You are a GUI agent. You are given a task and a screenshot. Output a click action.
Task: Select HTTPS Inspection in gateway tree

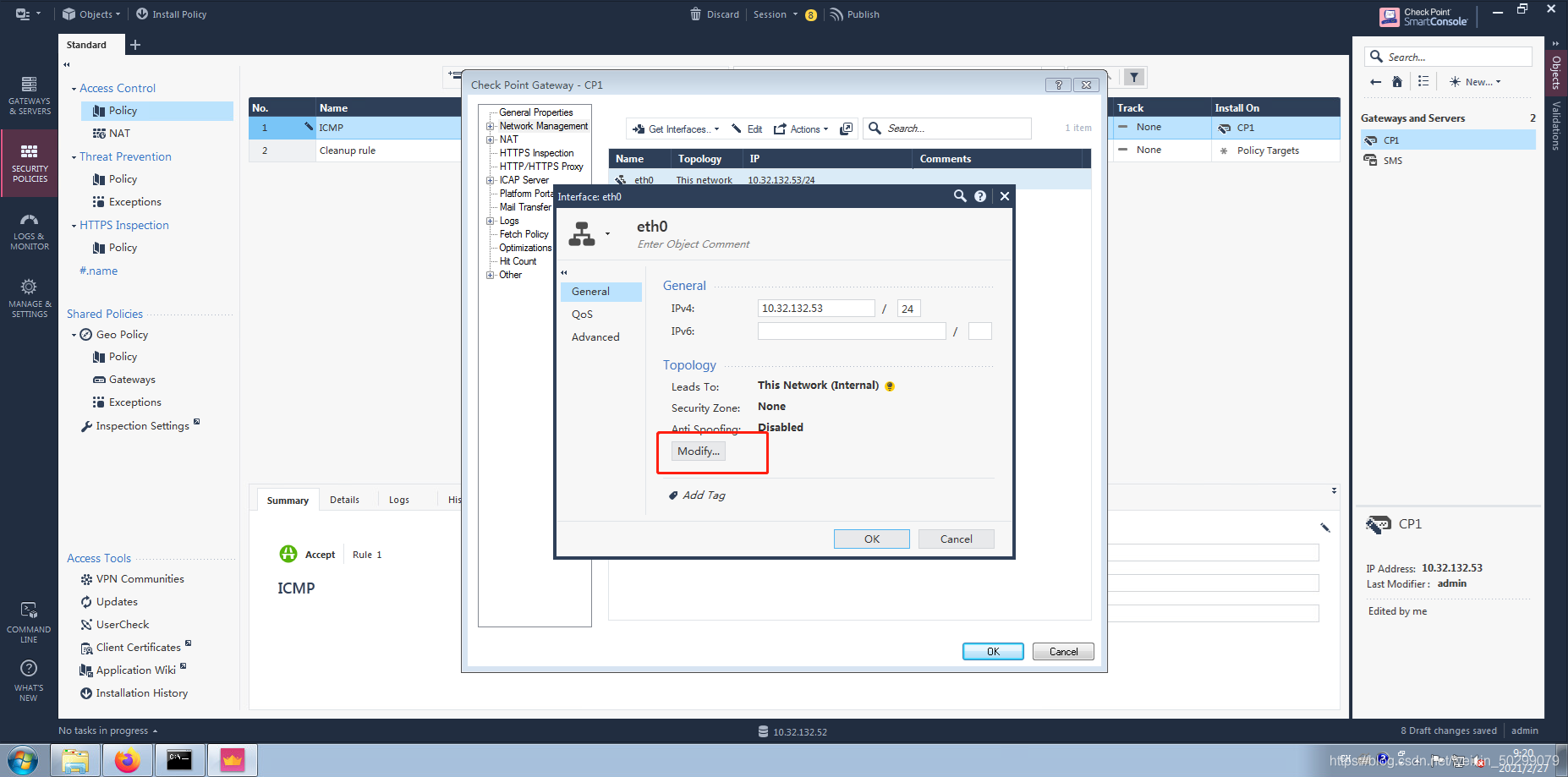click(x=536, y=153)
